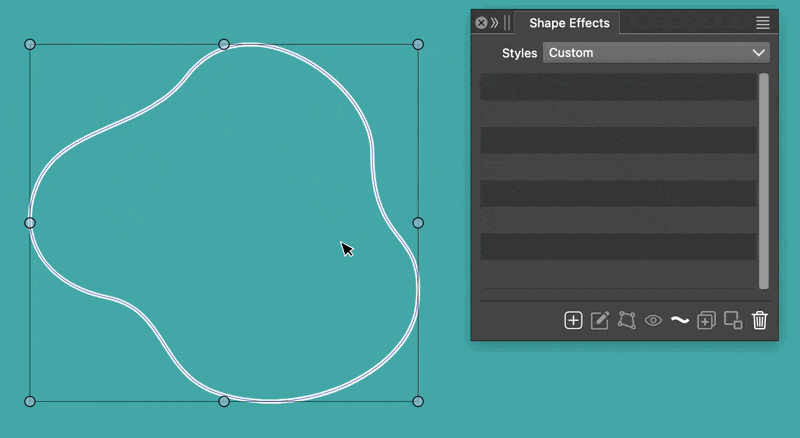Open the Styles dropdown showing Custom

coord(655,53)
